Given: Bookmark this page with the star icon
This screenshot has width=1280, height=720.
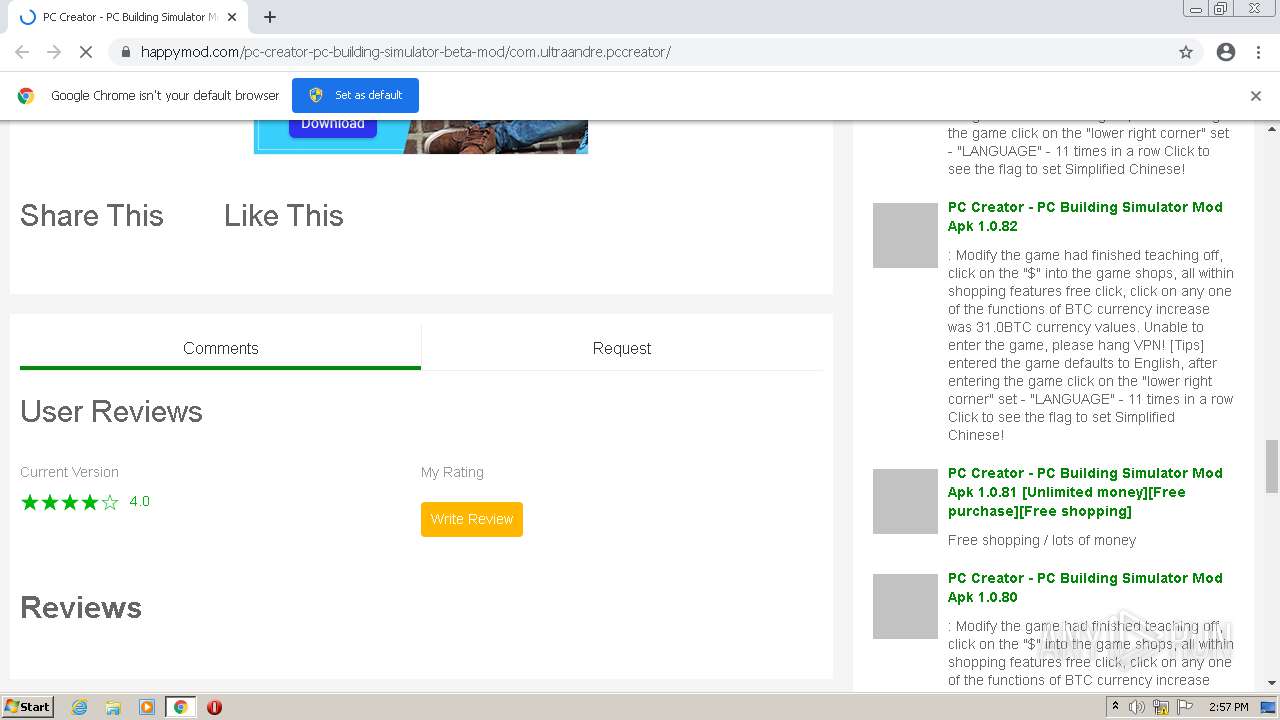Looking at the screenshot, I should tap(1186, 52).
